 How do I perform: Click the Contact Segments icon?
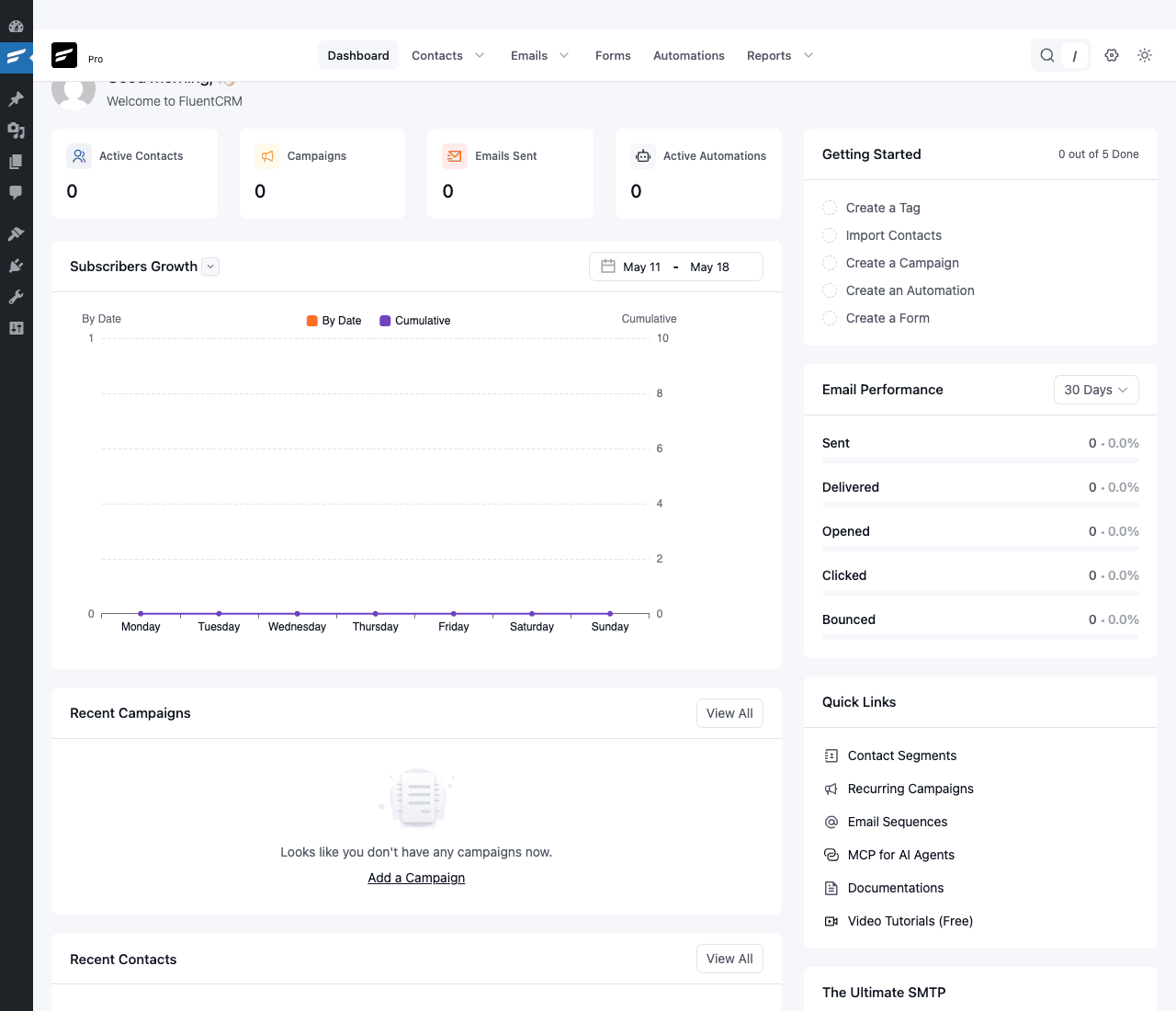click(x=831, y=755)
